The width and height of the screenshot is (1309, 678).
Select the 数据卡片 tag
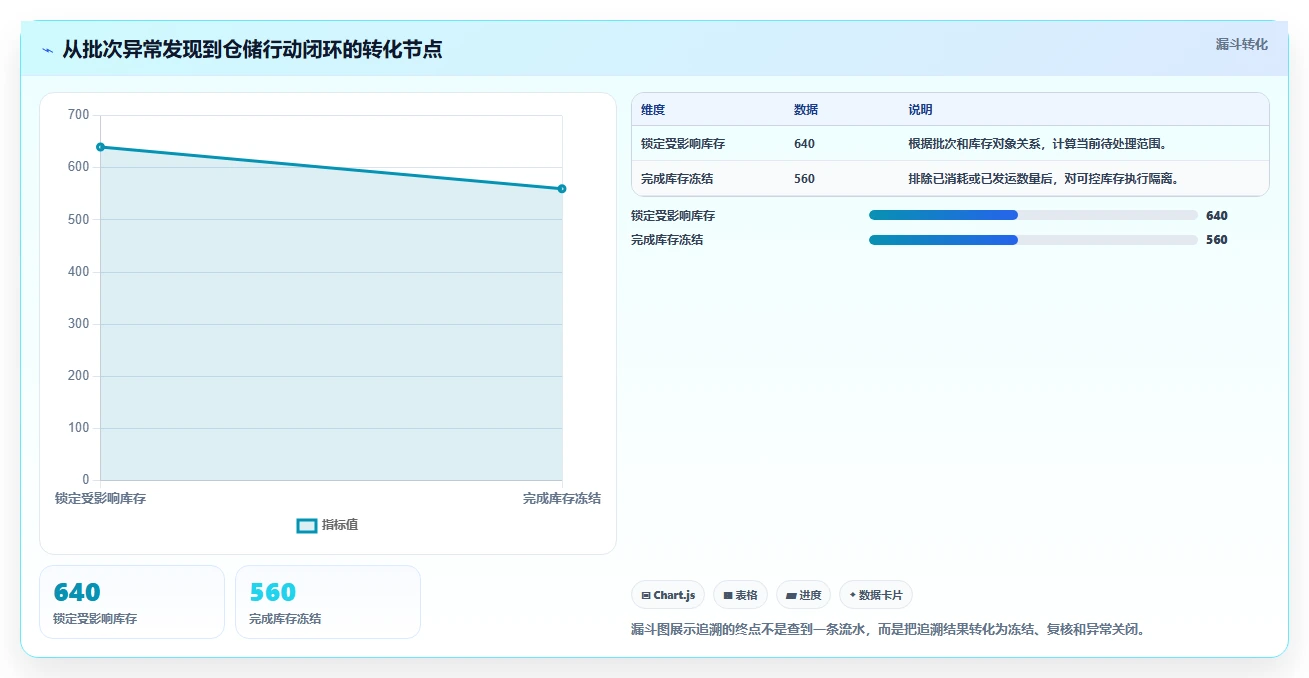(875, 595)
